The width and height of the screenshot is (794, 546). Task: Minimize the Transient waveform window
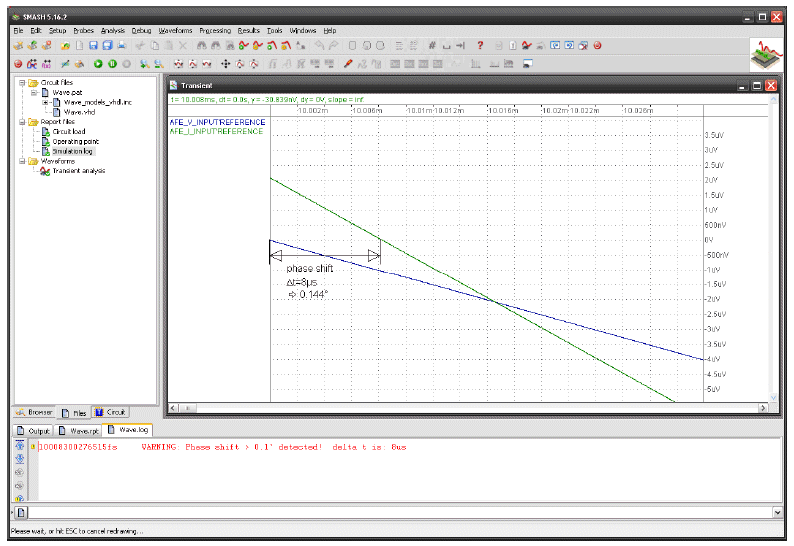pyautogui.click(x=742, y=86)
